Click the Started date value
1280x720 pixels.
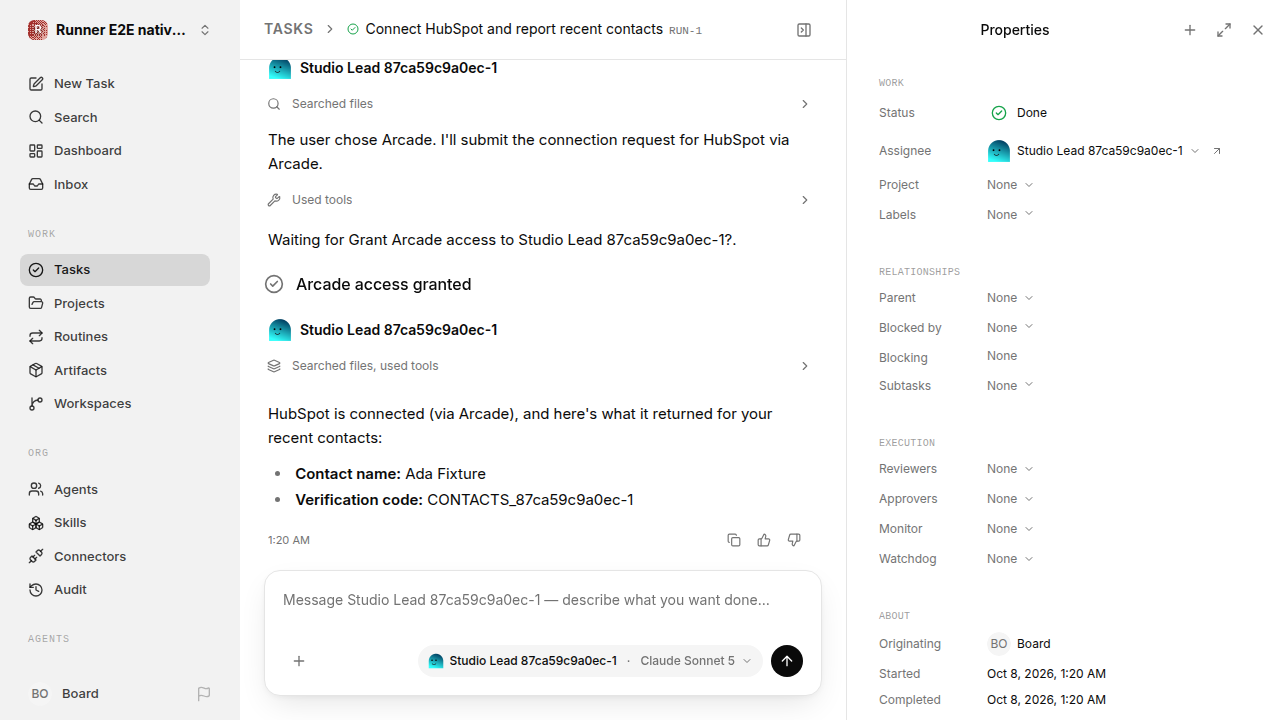coord(1046,674)
